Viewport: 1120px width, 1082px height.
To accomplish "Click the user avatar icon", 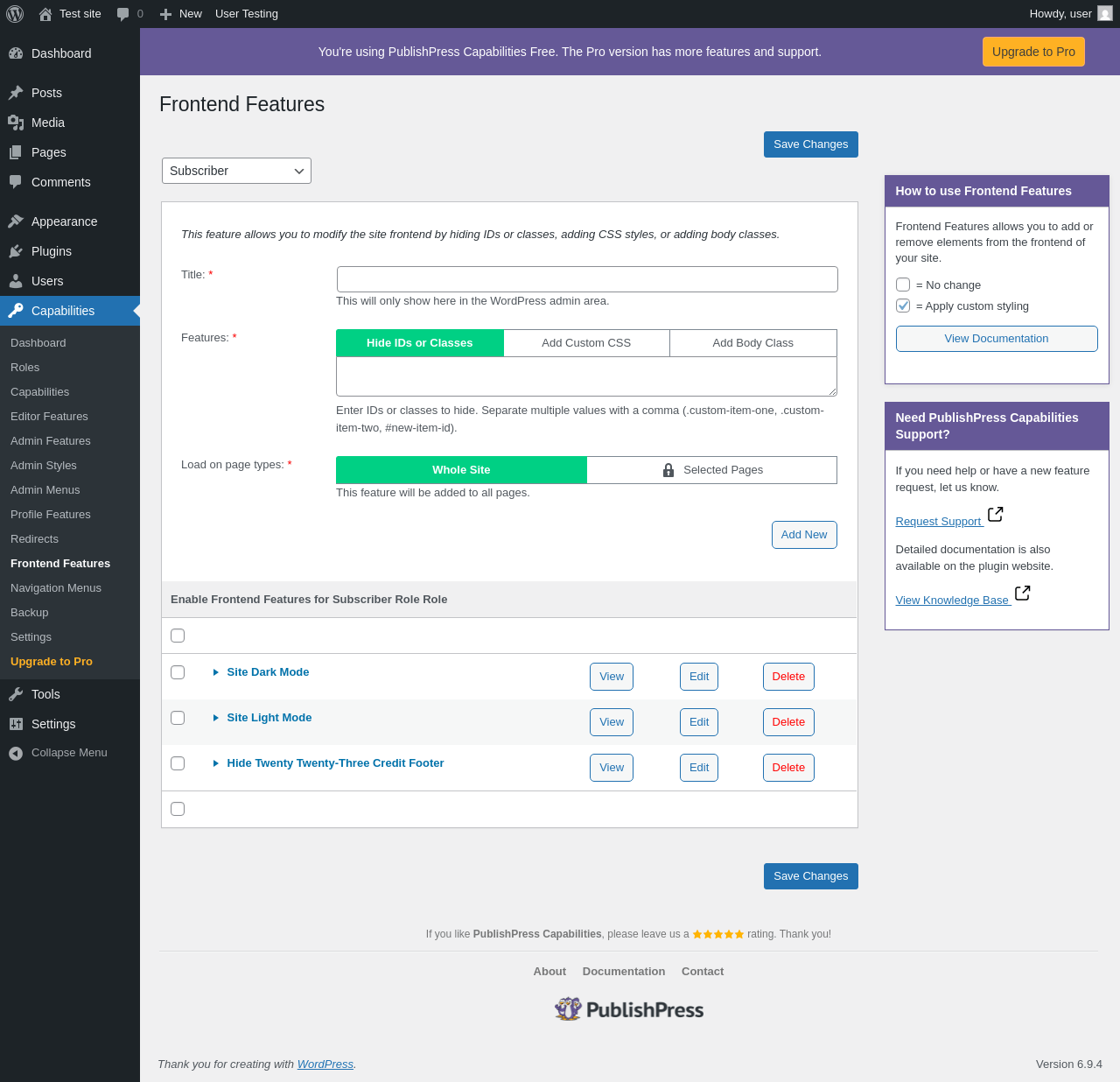I will click(x=1105, y=14).
